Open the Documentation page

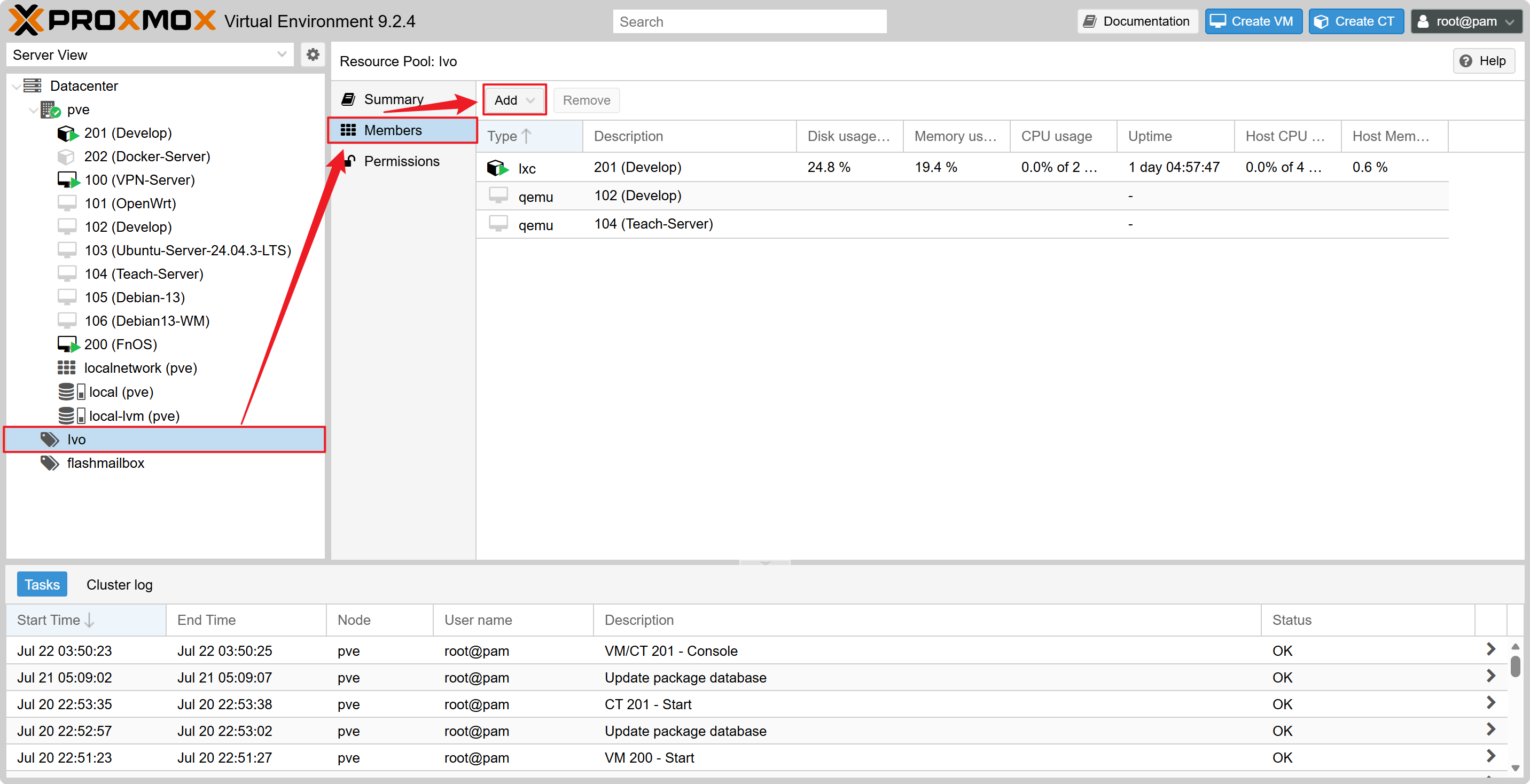(x=1137, y=21)
